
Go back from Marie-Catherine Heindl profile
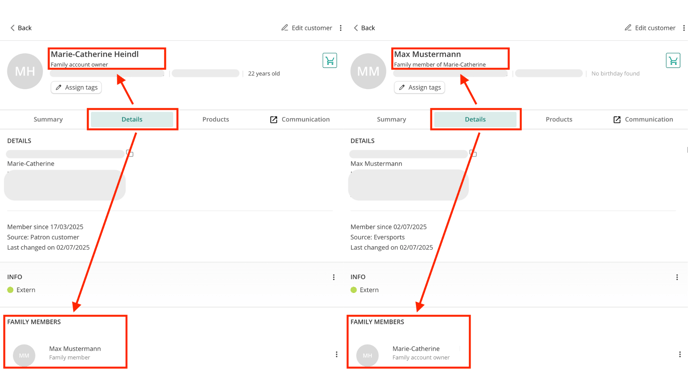pyautogui.click(x=21, y=28)
